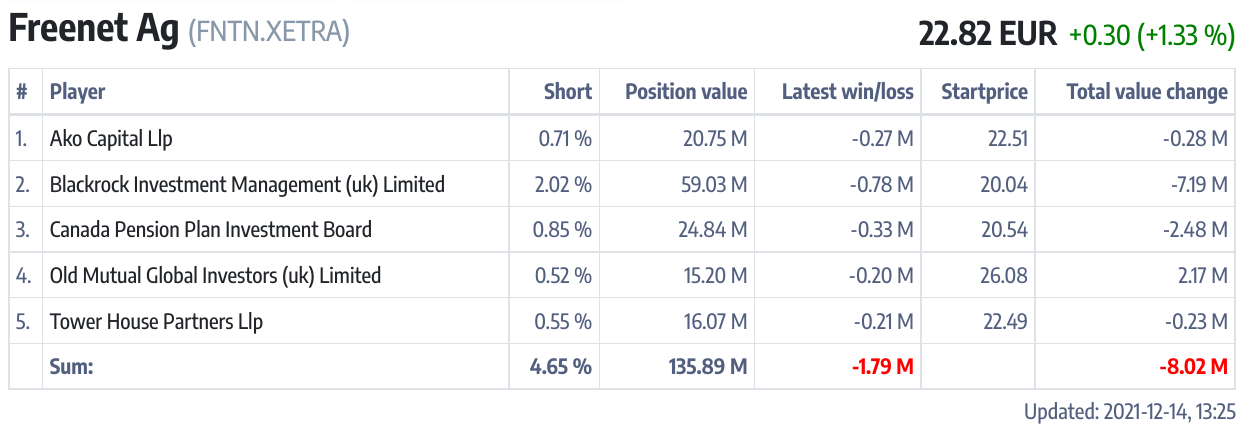Sort table by Player column header
Image resolution: width=1249 pixels, height=428 pixels.
click(78, 92)
